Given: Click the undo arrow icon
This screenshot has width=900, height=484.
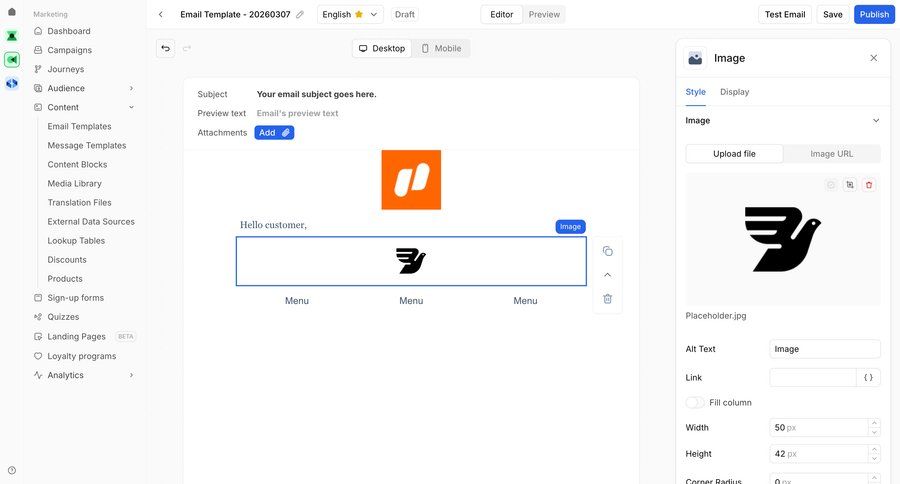Looking at the screenshot, I should click(x=165, y=48).
